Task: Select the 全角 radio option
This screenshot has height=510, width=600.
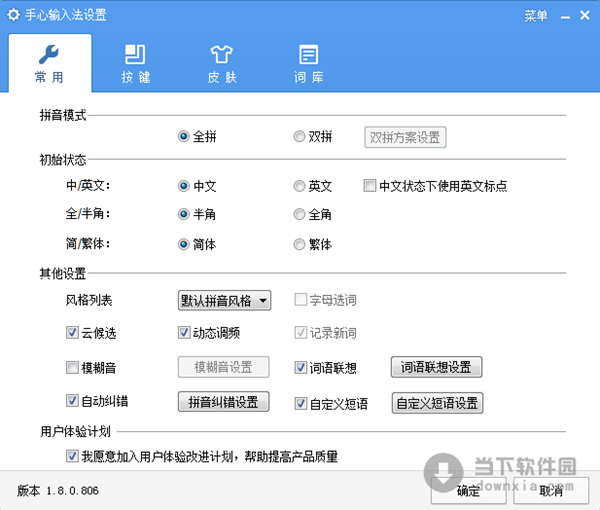Action: (x=299, y=214)
